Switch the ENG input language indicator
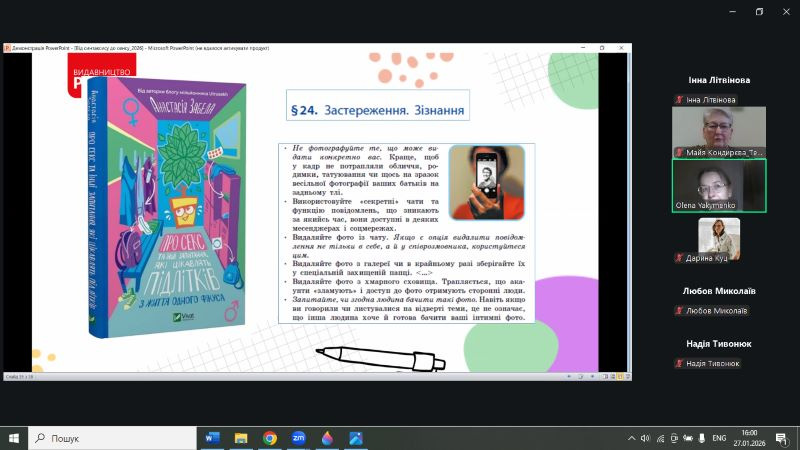 tap(718, 438)
